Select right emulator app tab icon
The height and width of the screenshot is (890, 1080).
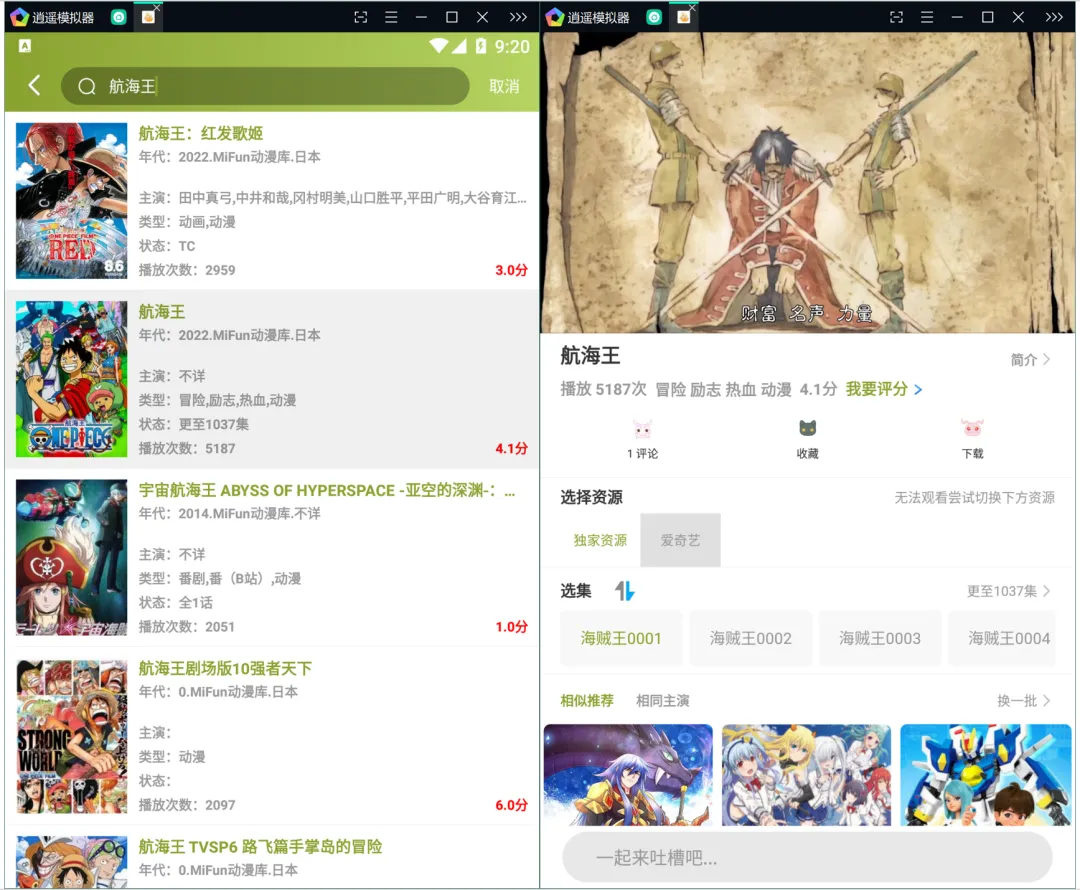pos(684,17)
